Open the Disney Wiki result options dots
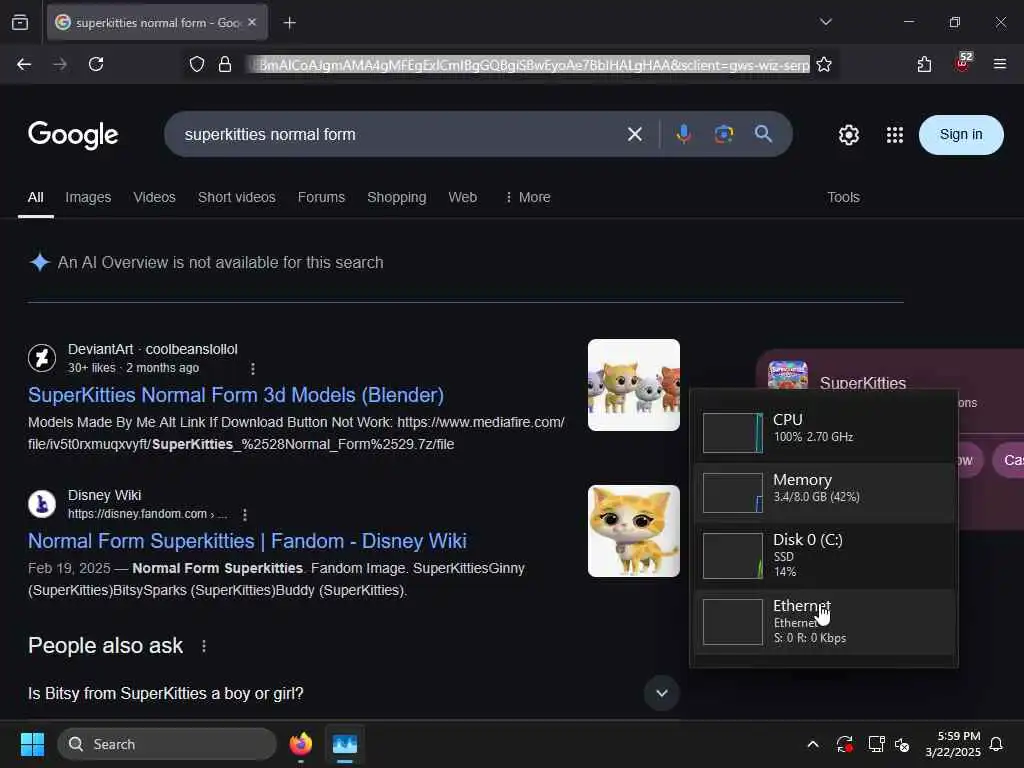The height and width of the screenshot is (768, 1024). pyautogui.click(x=245, y=515)
